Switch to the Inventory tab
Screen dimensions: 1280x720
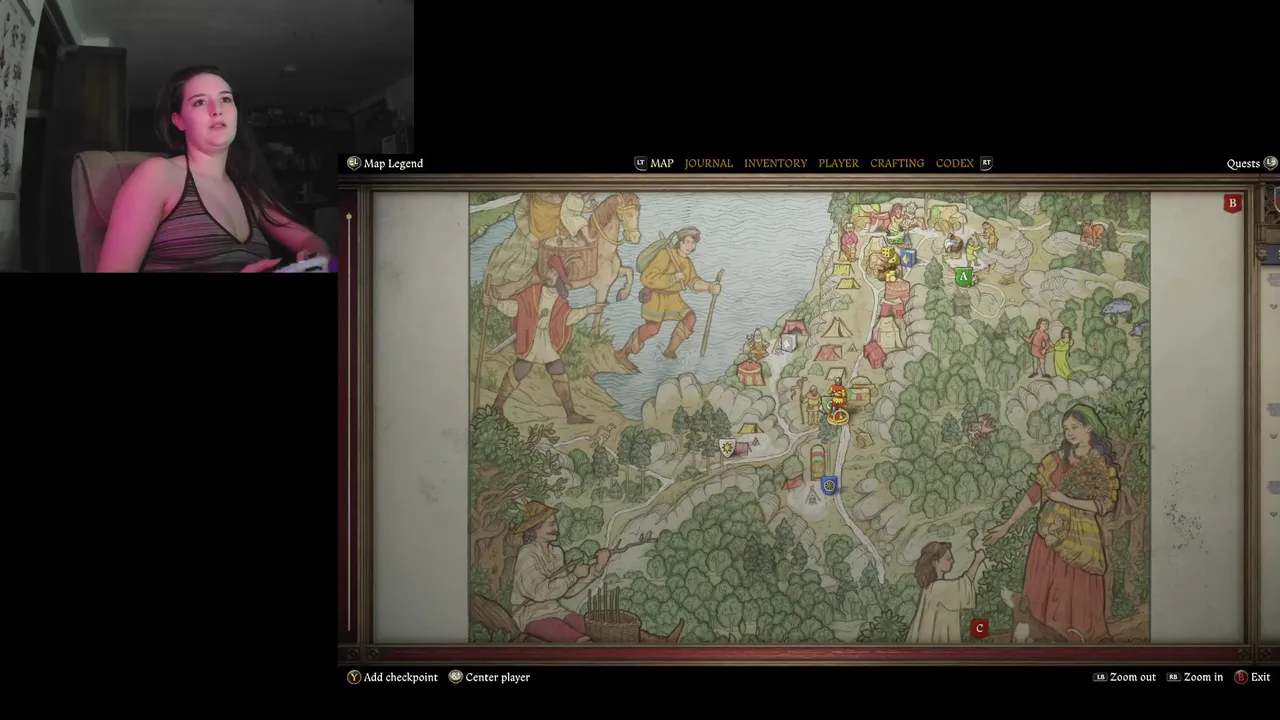coord(775,163)
